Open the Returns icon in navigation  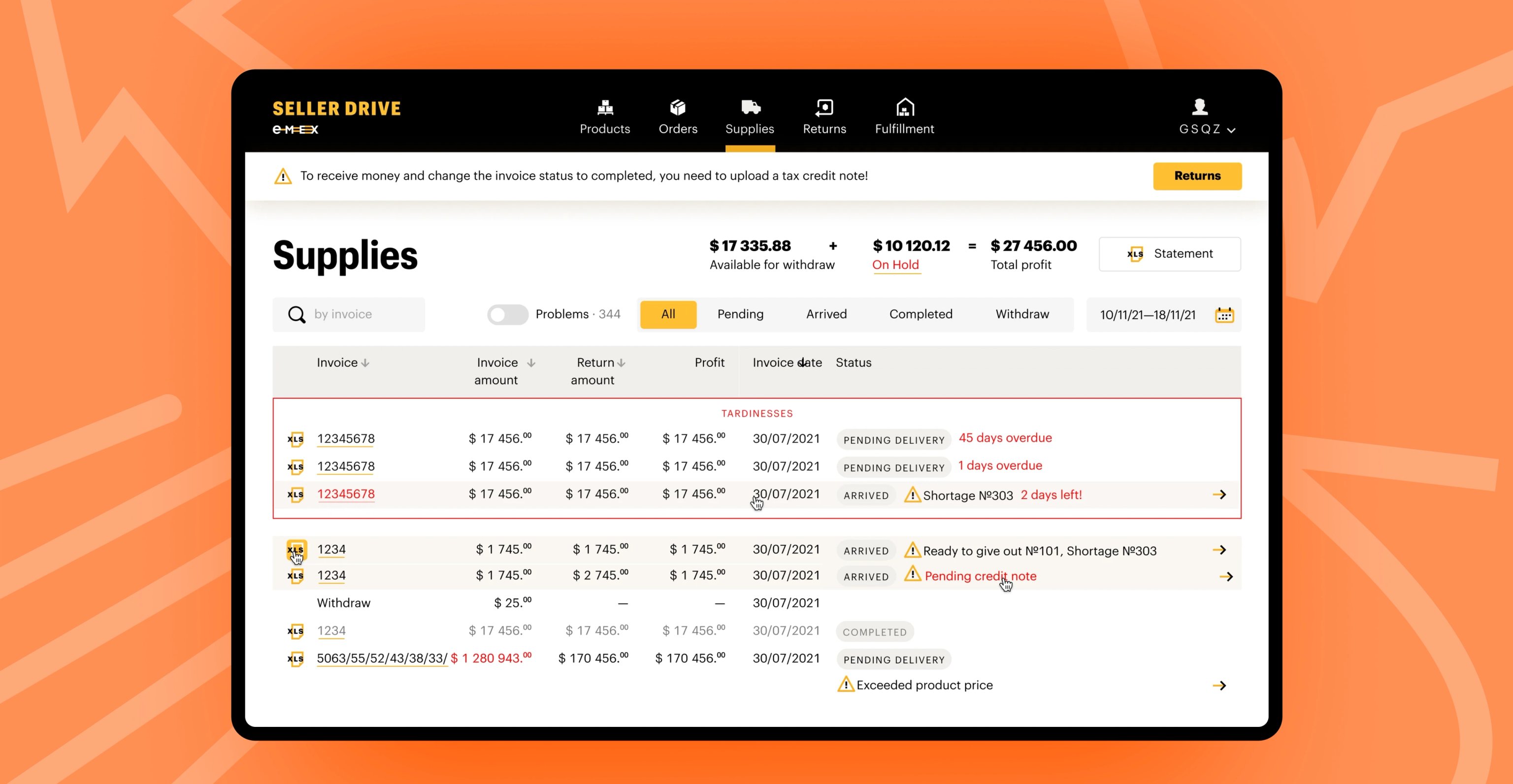[824, 107]
